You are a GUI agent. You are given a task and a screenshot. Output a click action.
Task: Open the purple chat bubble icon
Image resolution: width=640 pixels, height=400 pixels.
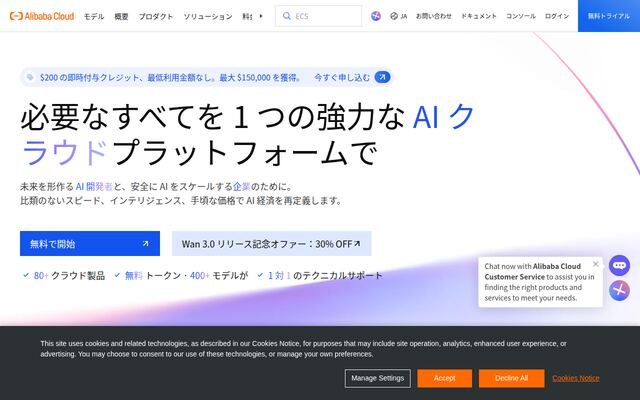point(619,265)
